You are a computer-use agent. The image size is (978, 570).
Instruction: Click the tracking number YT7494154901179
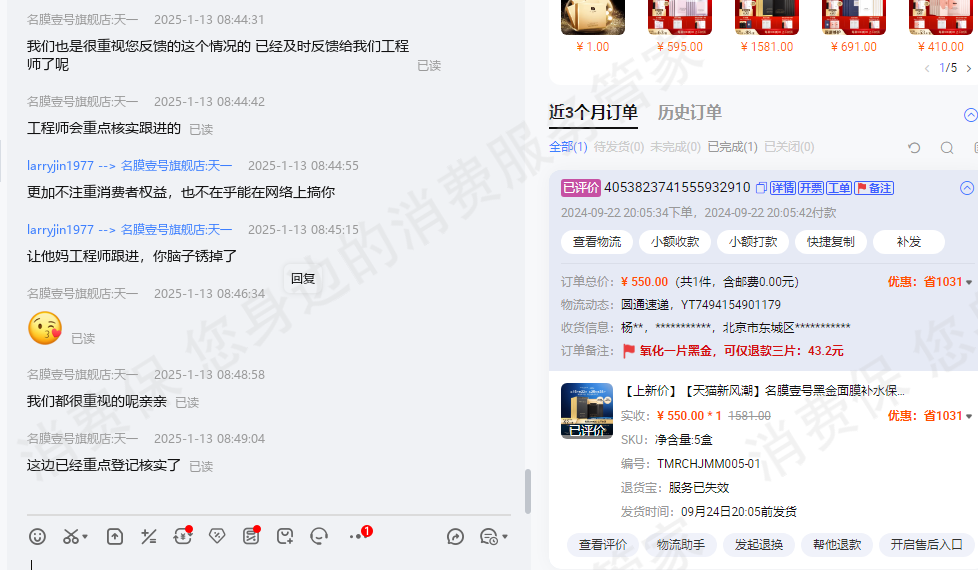[730, 305]
